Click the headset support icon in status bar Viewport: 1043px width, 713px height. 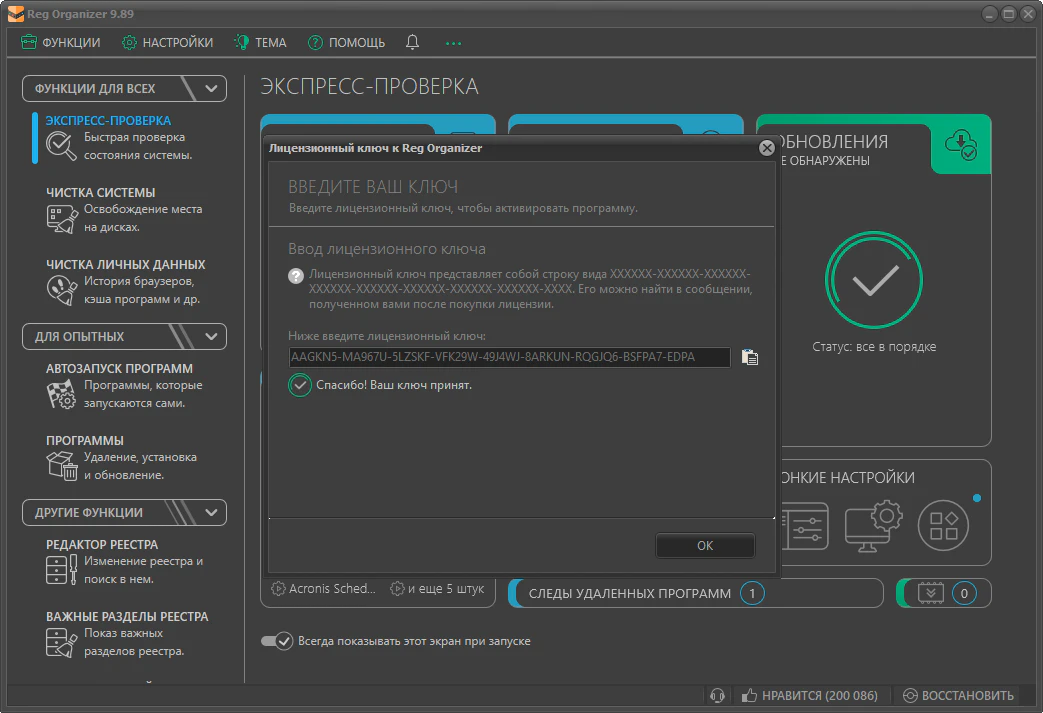716,695
